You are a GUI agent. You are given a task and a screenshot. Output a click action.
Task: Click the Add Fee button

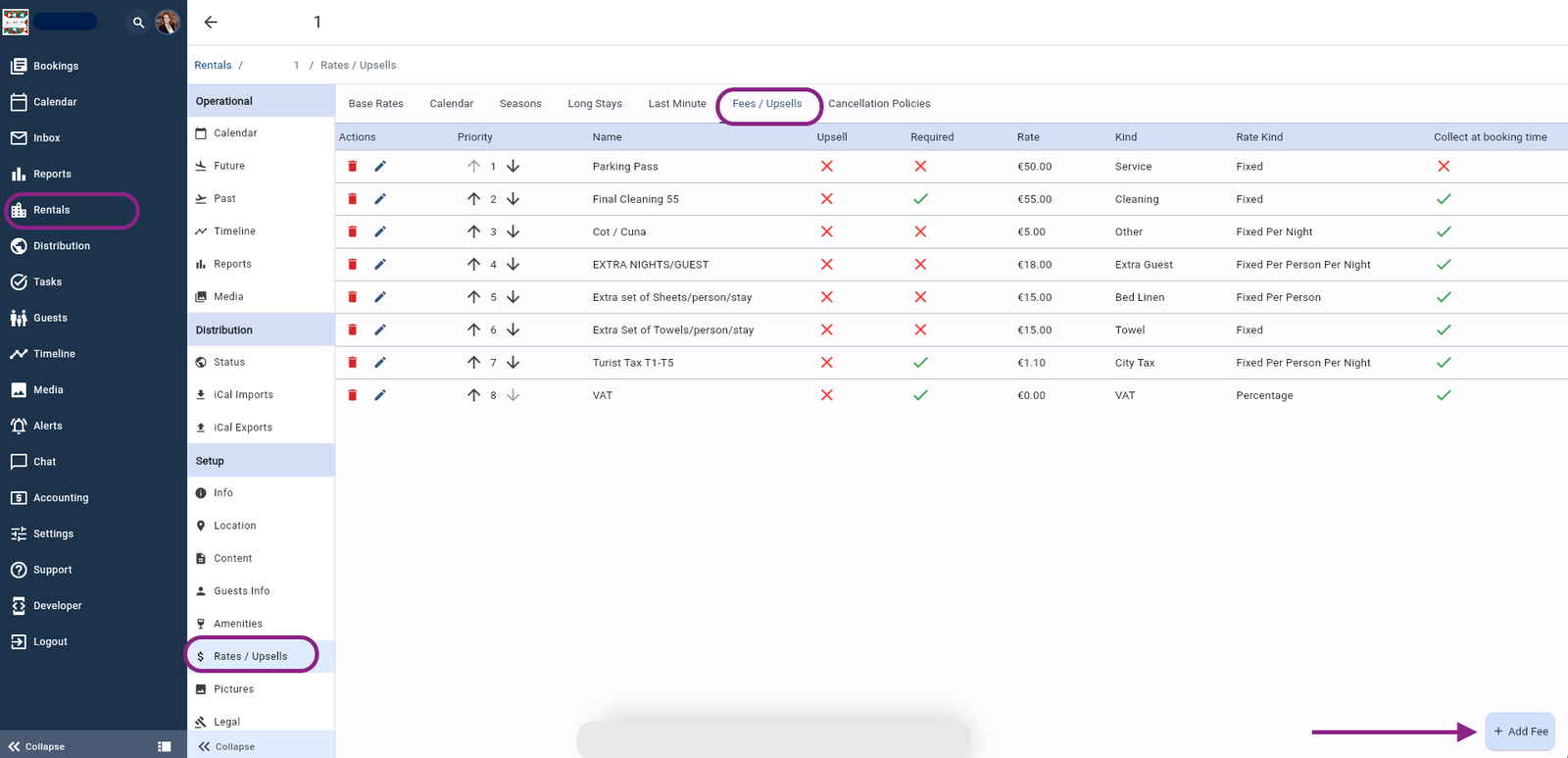tap(1520, 732)
